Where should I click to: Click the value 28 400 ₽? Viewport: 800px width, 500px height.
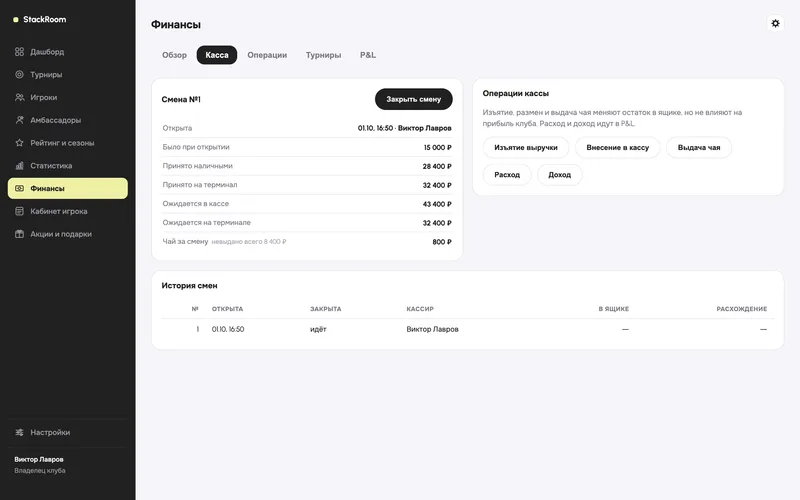coord(437,166)
